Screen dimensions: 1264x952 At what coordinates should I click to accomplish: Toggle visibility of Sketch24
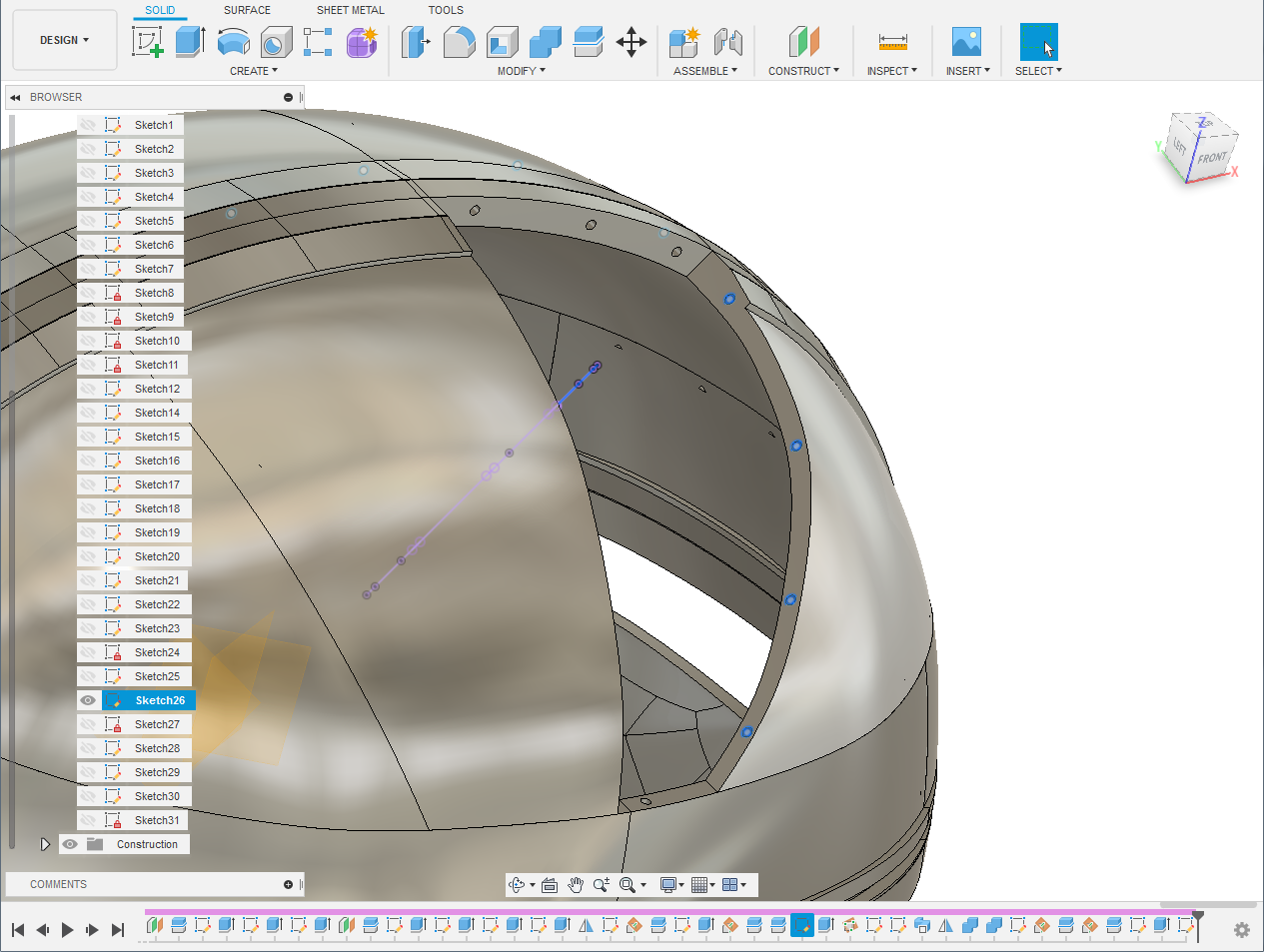[x=88, y=652]
